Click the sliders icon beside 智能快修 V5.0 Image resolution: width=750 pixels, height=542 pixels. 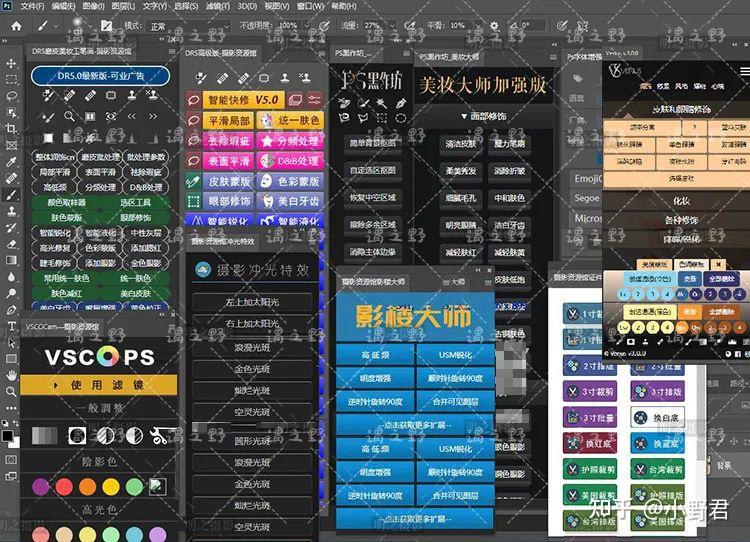[x=314, y=100]
